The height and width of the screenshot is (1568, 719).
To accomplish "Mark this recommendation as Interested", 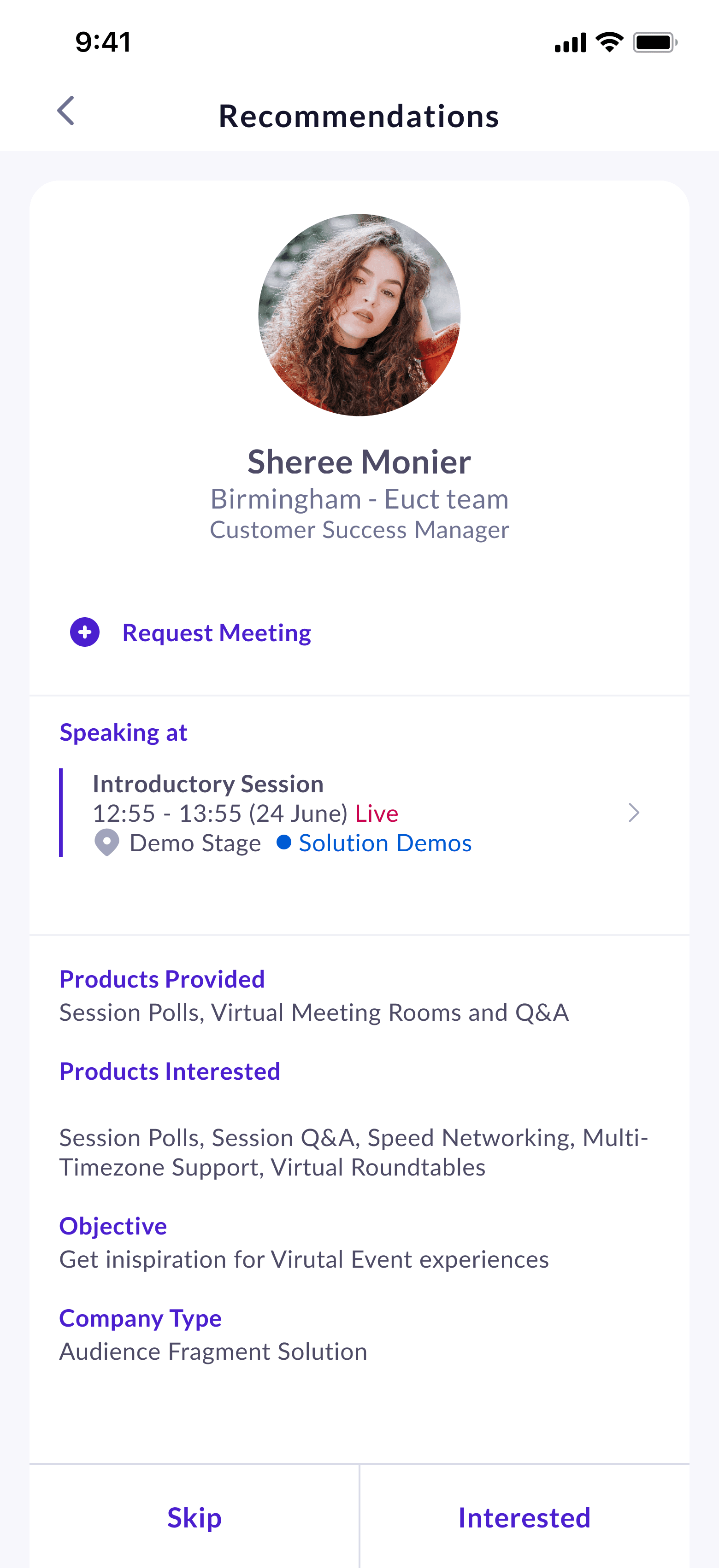I will [525, 1517].
